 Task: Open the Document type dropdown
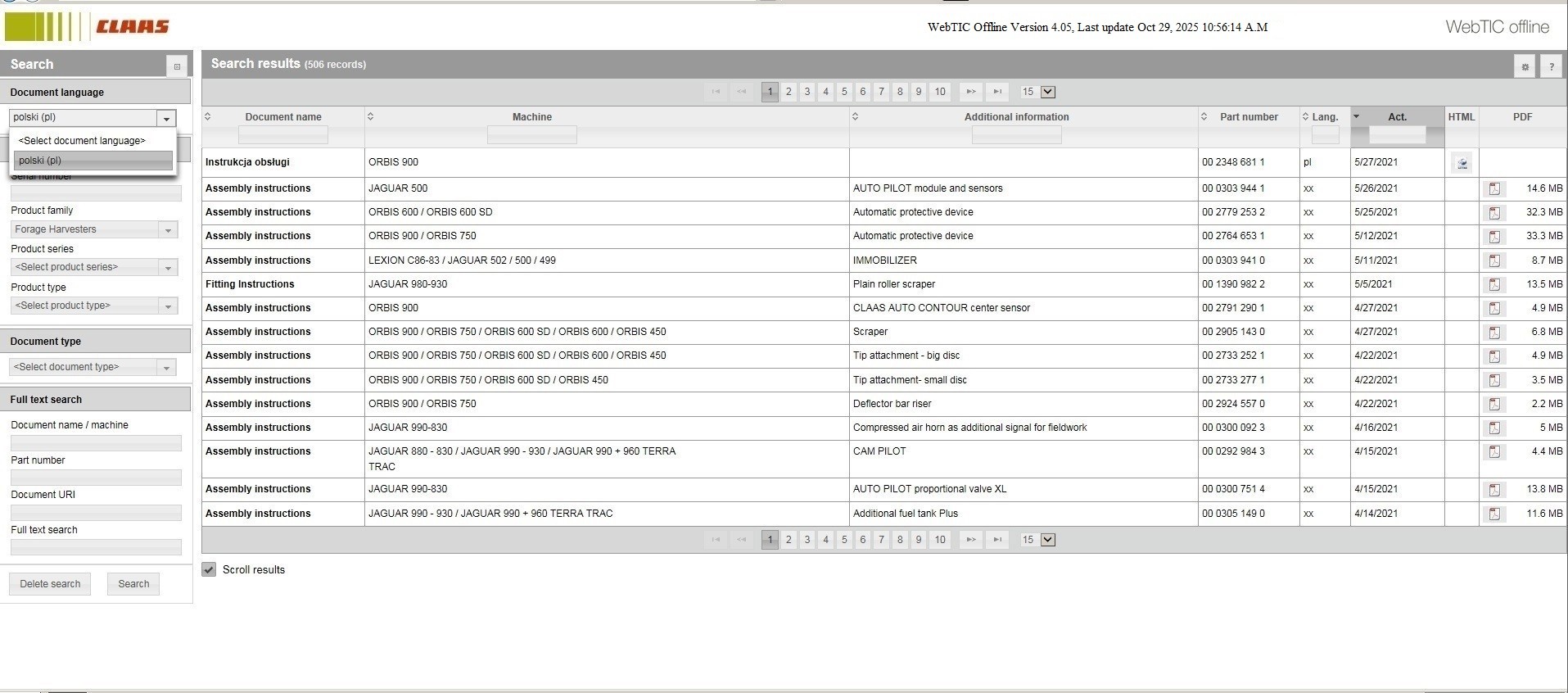click(166, 368)
